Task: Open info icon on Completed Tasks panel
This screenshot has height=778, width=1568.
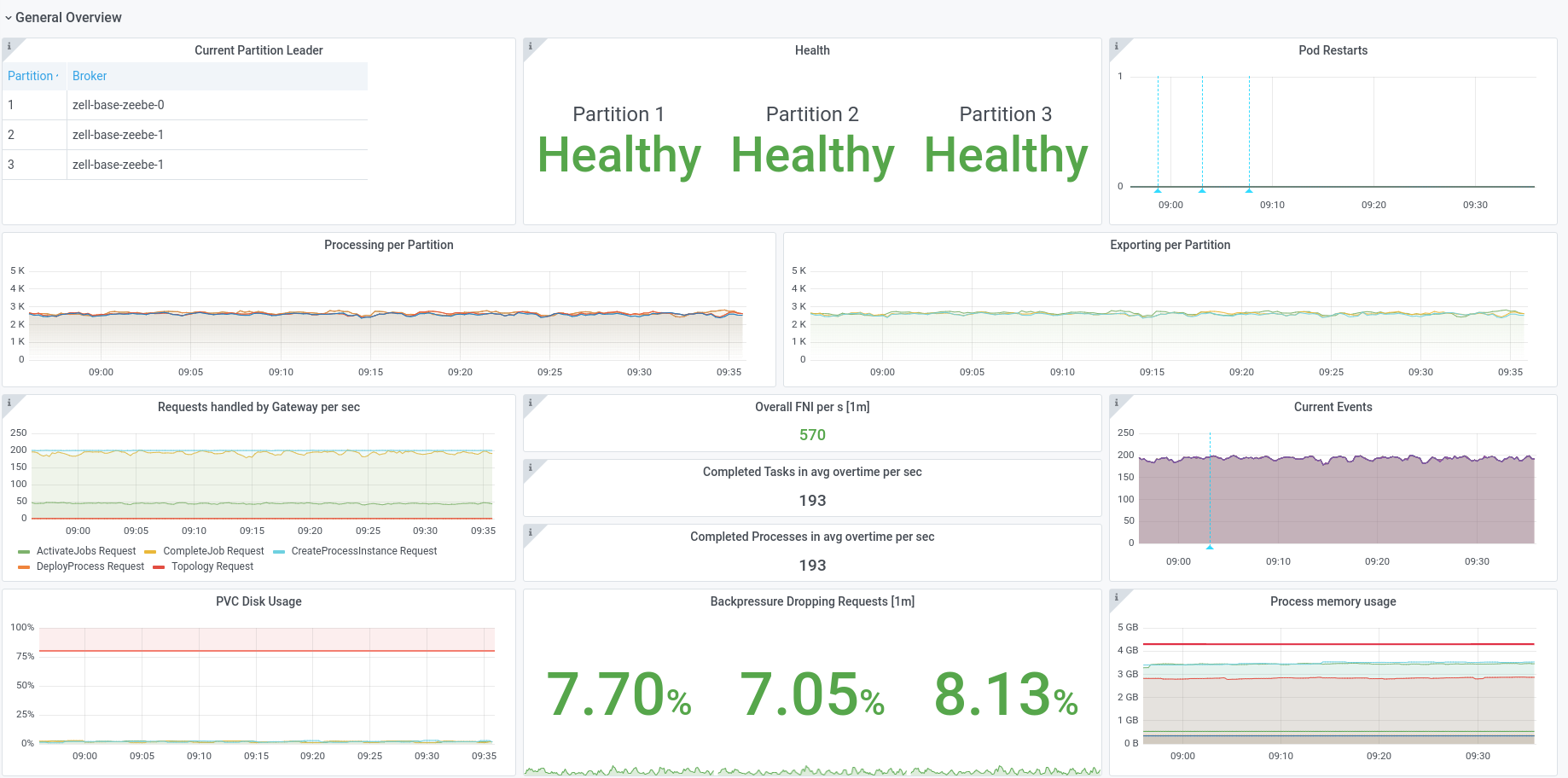Action: click(x=531, y=467)
